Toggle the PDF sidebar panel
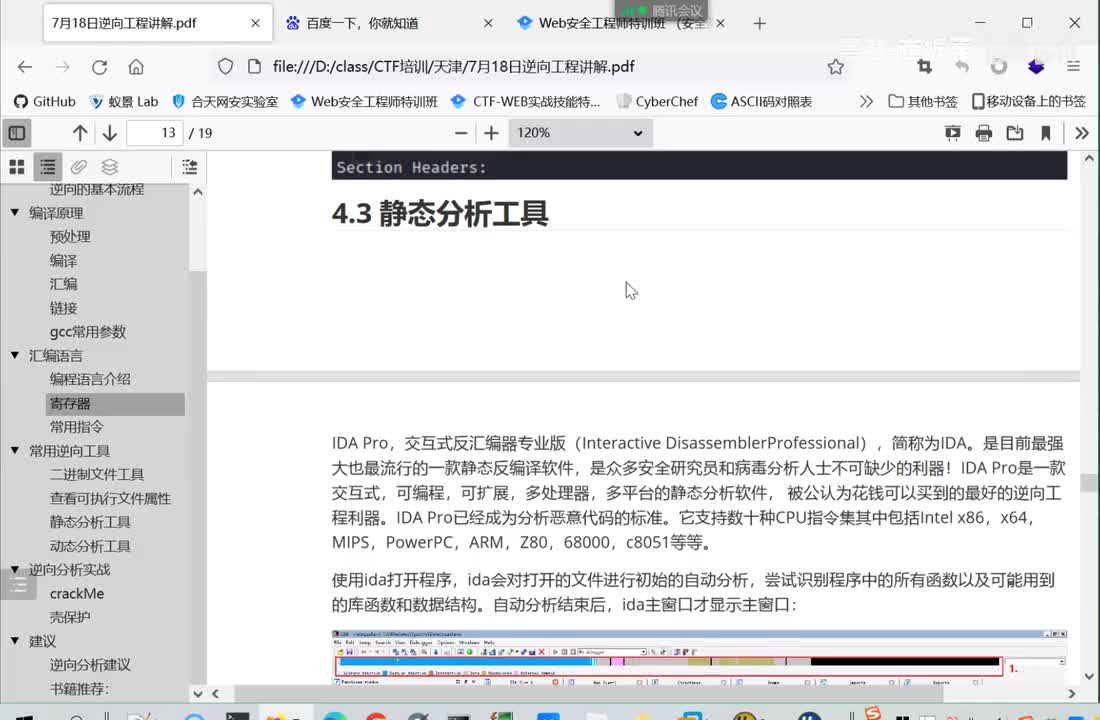 coord(17,133)
